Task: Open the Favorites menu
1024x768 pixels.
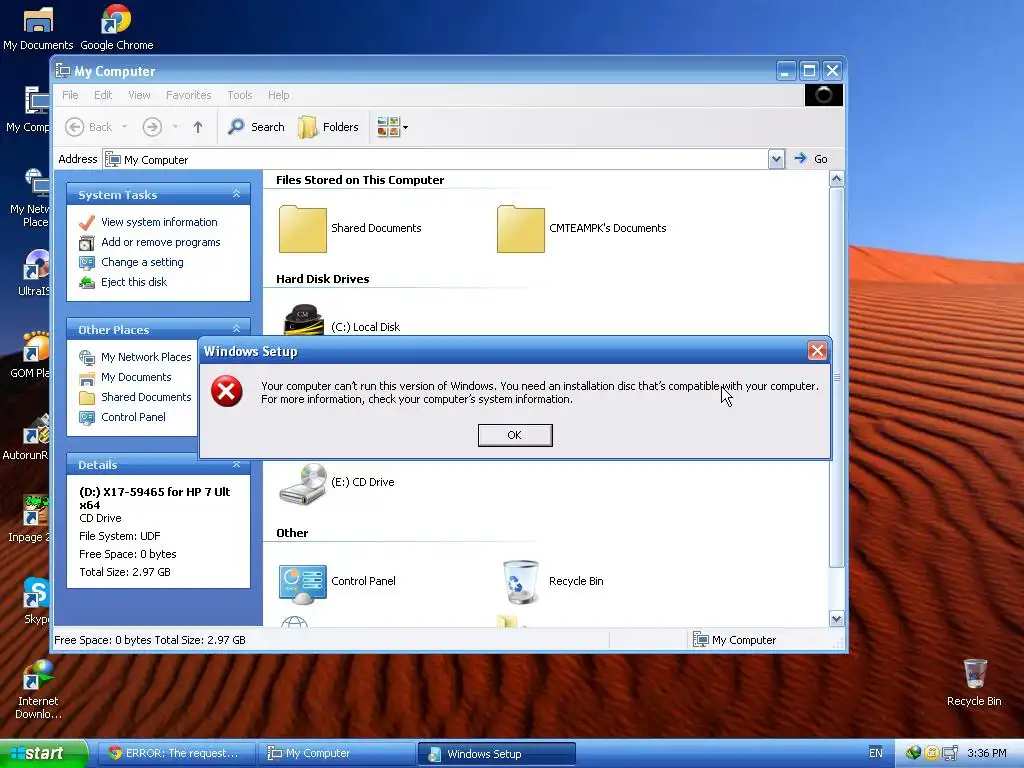Action: click(188, 95)
